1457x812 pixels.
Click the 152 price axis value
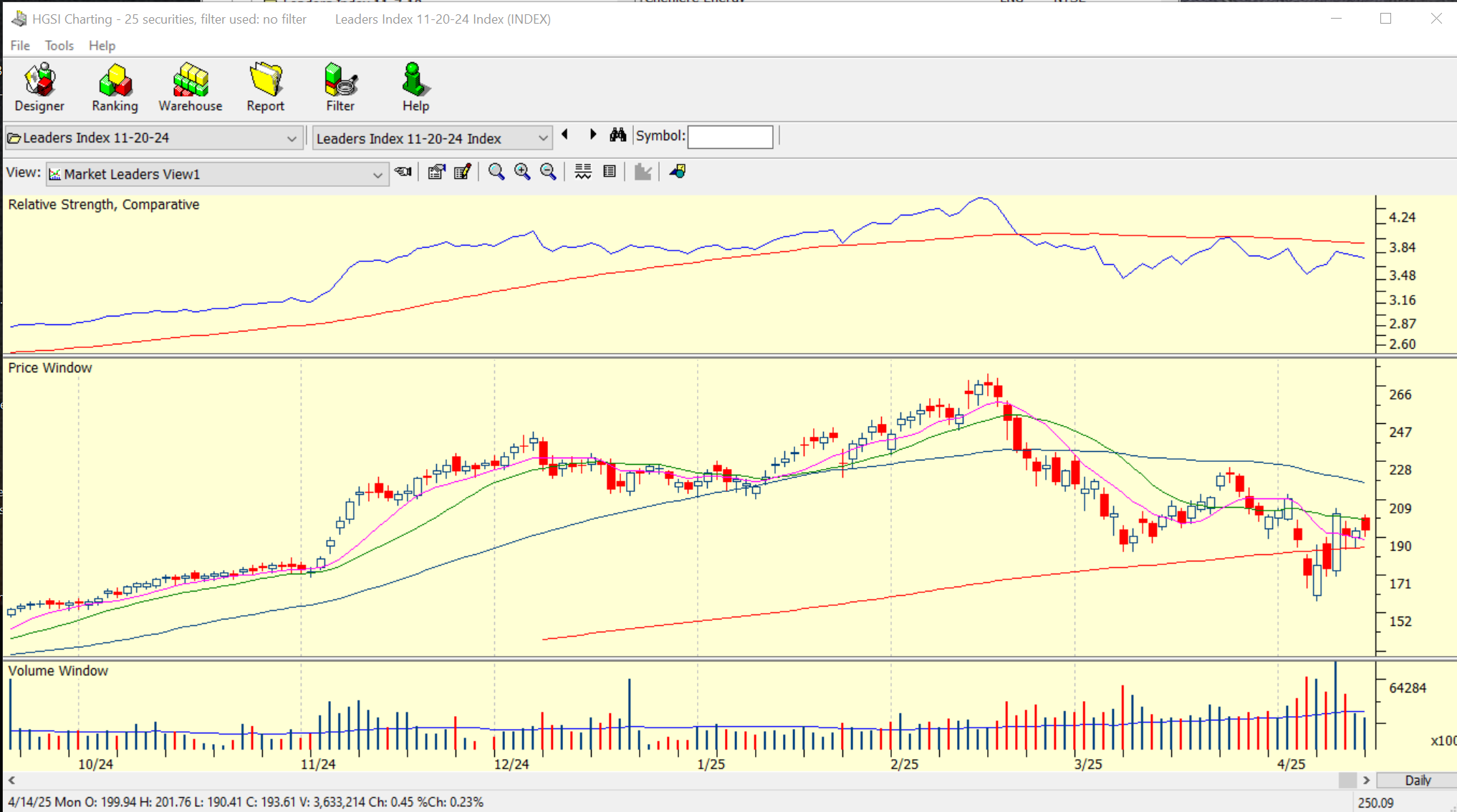coord(1400,622)
